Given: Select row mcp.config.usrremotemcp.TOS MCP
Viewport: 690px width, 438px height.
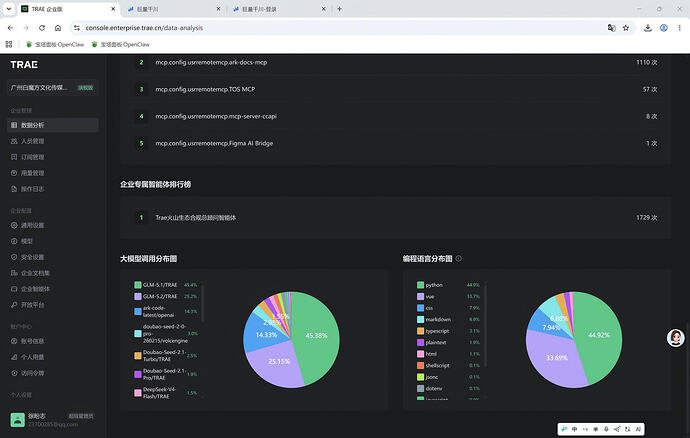Looking at the screenshot, I should pos(396,89).
